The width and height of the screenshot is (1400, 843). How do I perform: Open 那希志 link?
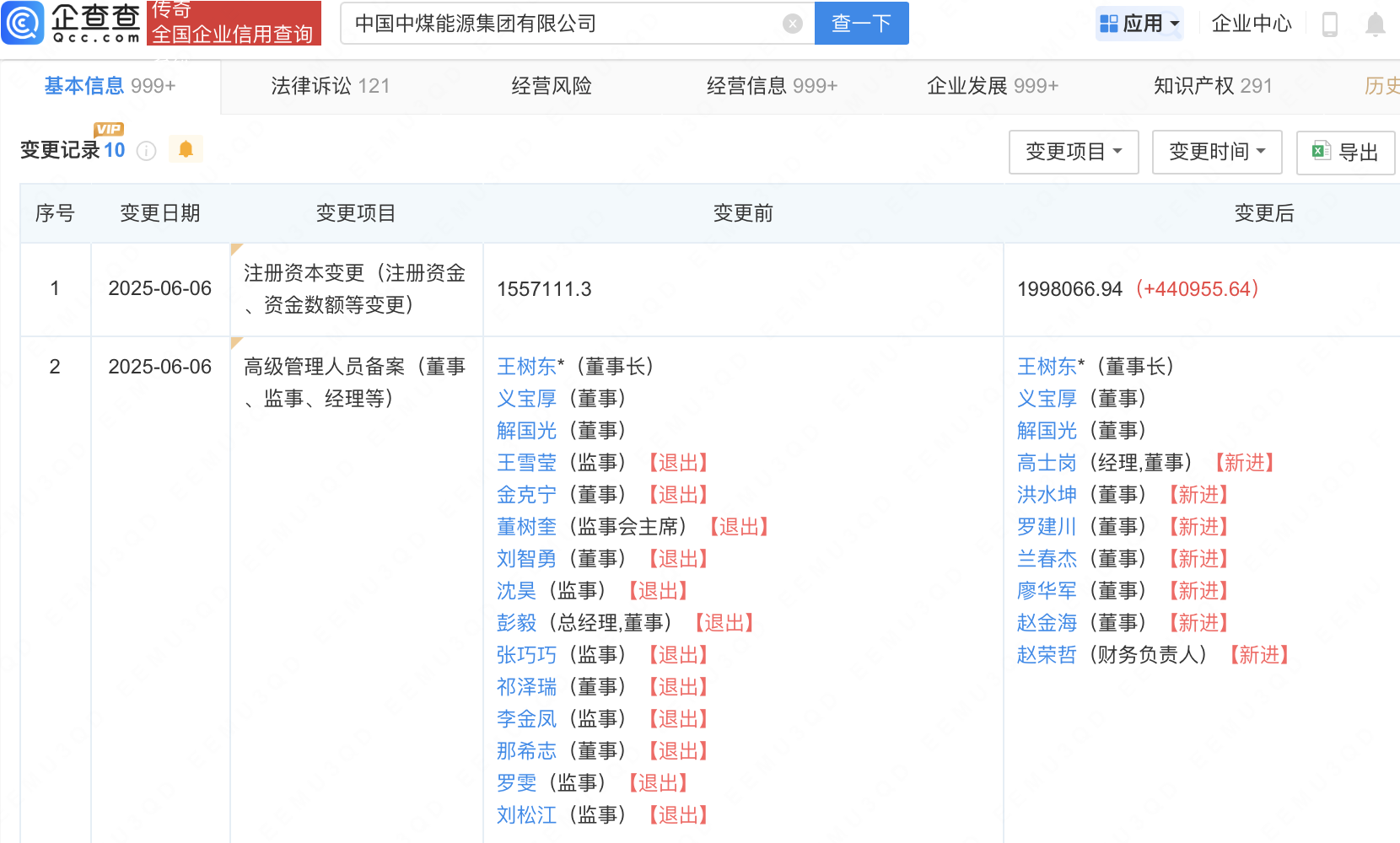click(x=527, y=751)
